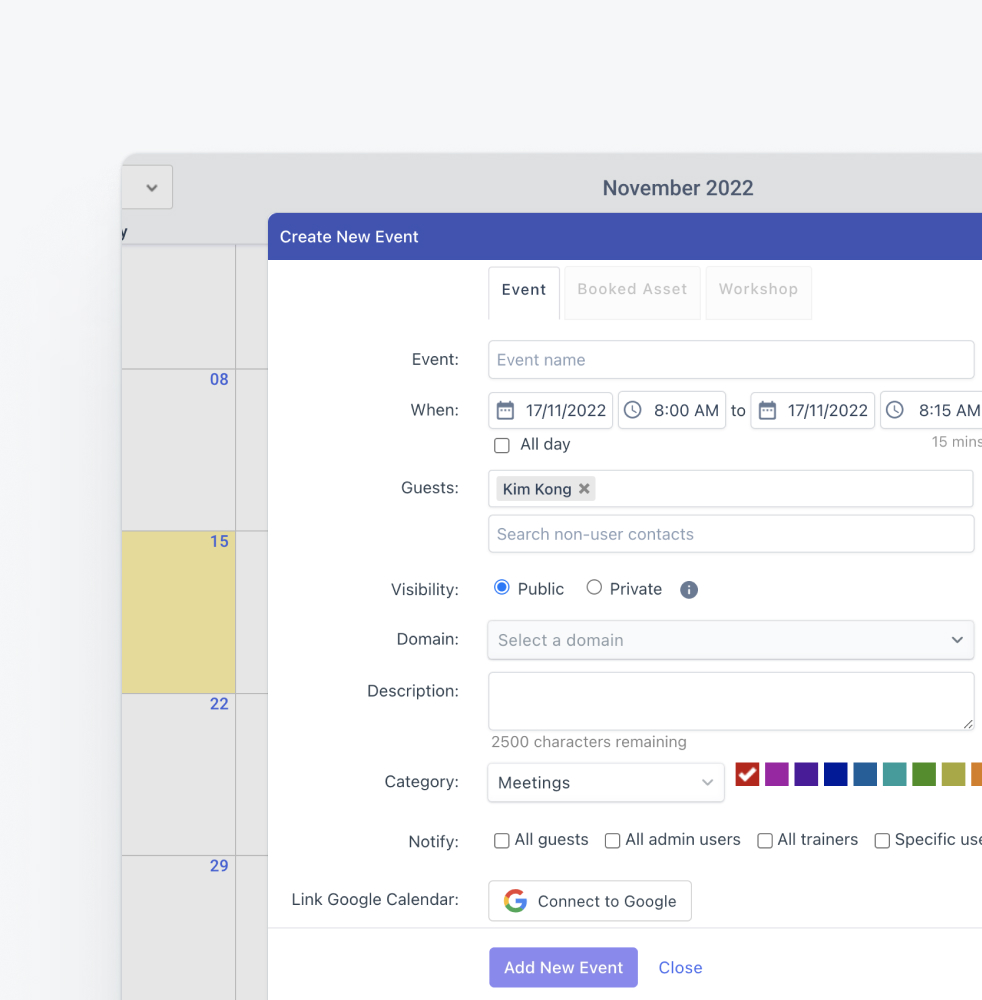Viewport: 982px width, 1000px height.
Task: Check the All guests notify option
Action: (501, 841)
